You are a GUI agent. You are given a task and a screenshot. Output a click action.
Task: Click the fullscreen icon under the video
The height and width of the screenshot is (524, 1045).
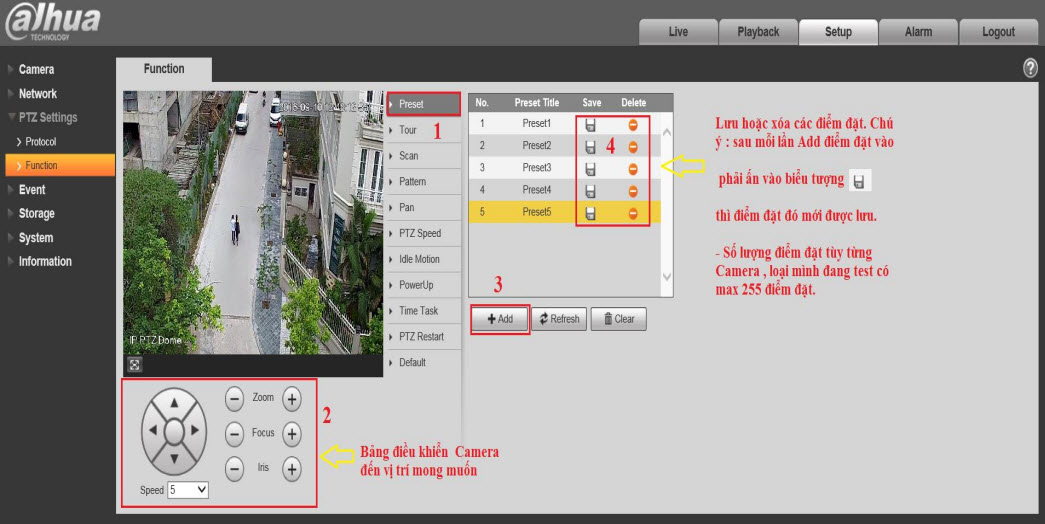point(134,365)
